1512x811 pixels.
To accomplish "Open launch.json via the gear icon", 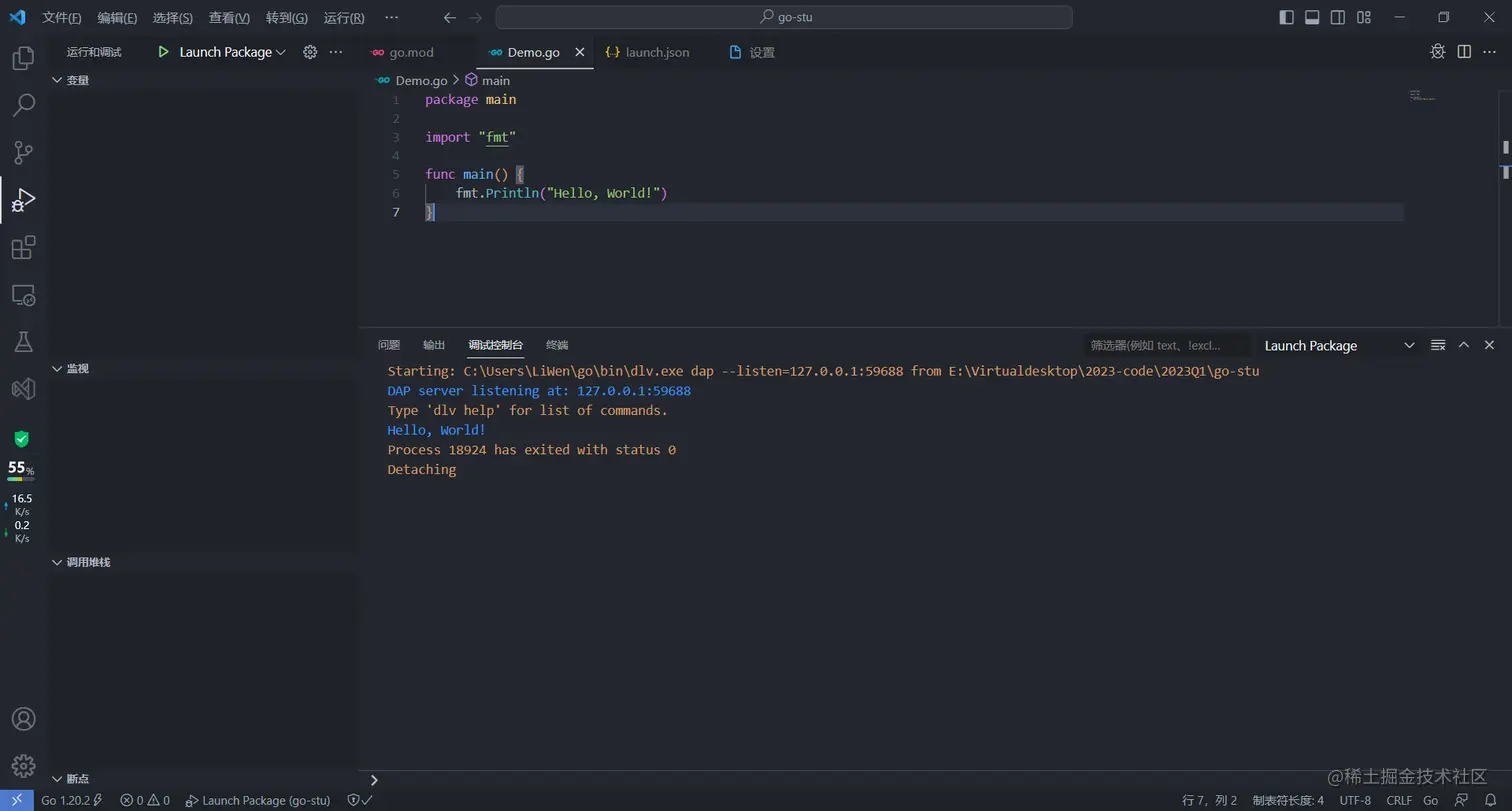I will [x=310, y=52].
